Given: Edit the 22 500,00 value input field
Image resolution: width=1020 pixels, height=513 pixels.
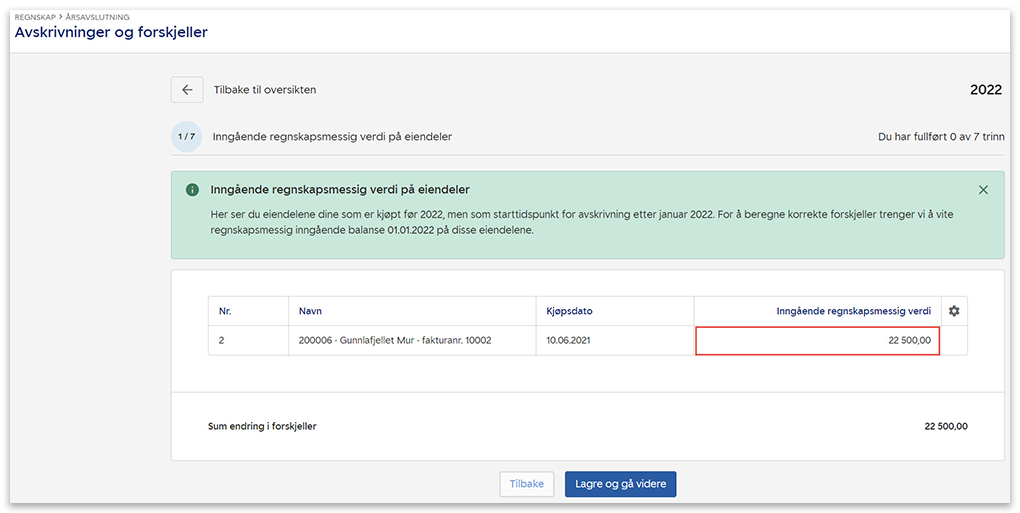Looking at the screenshot, I should 817,341.
